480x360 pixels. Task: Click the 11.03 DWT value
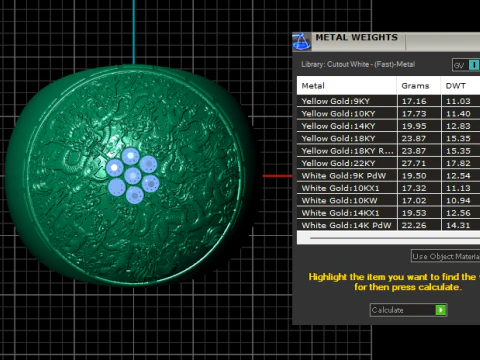458,101
